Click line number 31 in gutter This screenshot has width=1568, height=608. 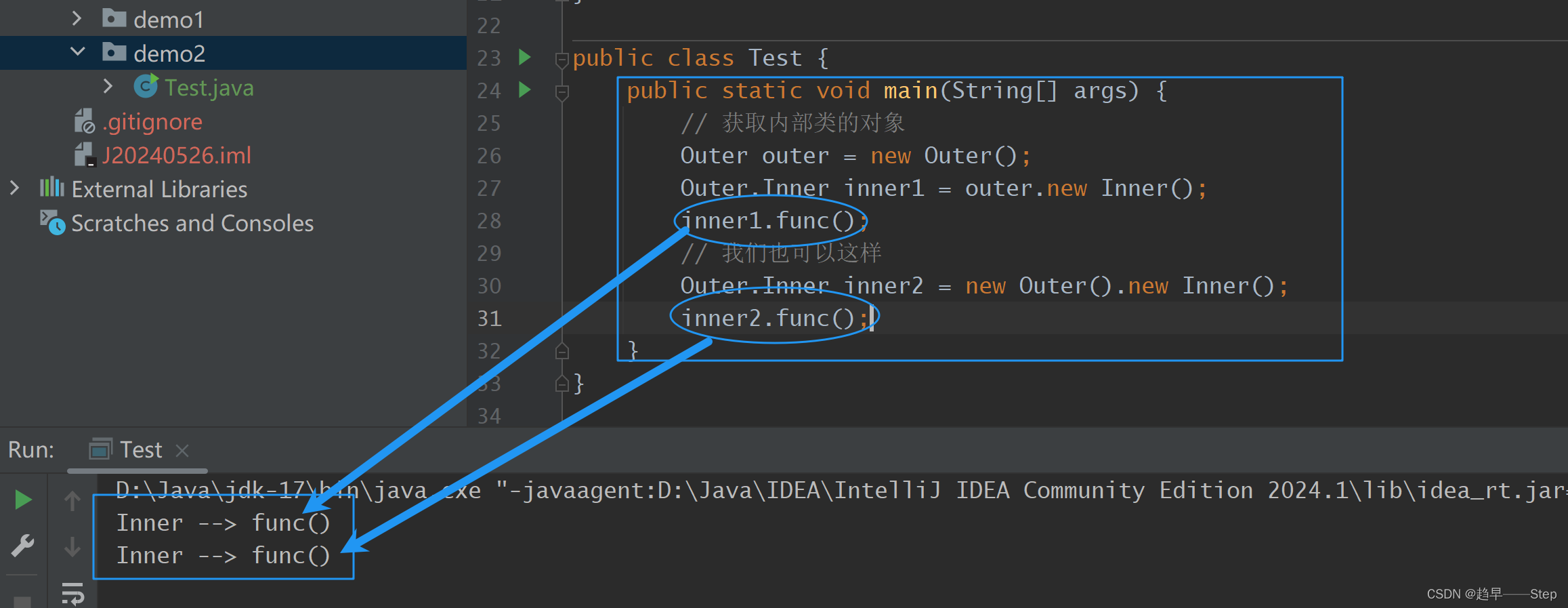[x=489, y=319]
